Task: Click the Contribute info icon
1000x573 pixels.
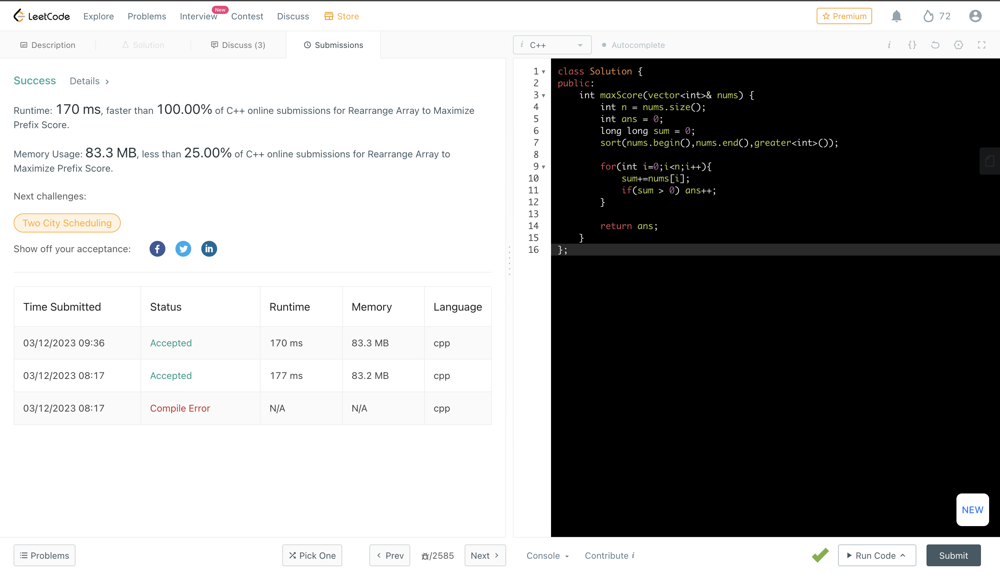Action: click(633, 555)
